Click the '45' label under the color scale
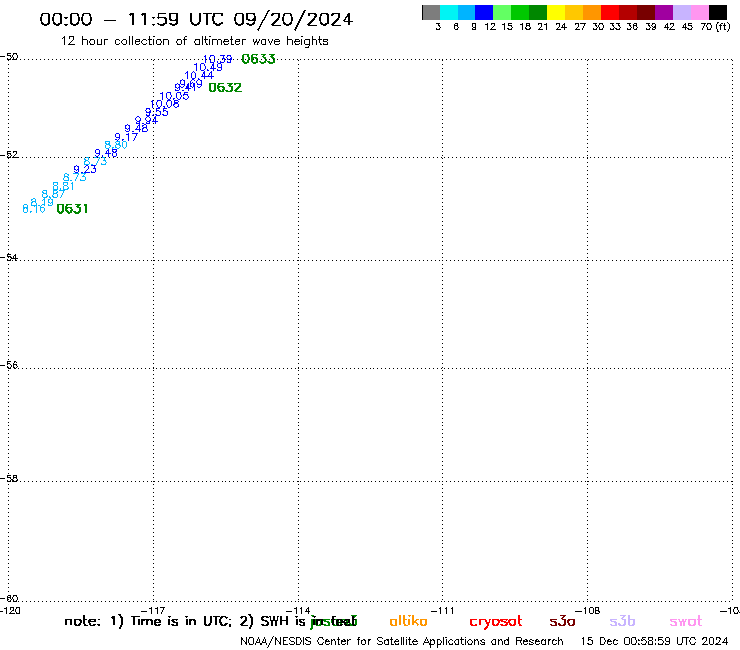Screen dimensions: 740x650 [687, 27]
